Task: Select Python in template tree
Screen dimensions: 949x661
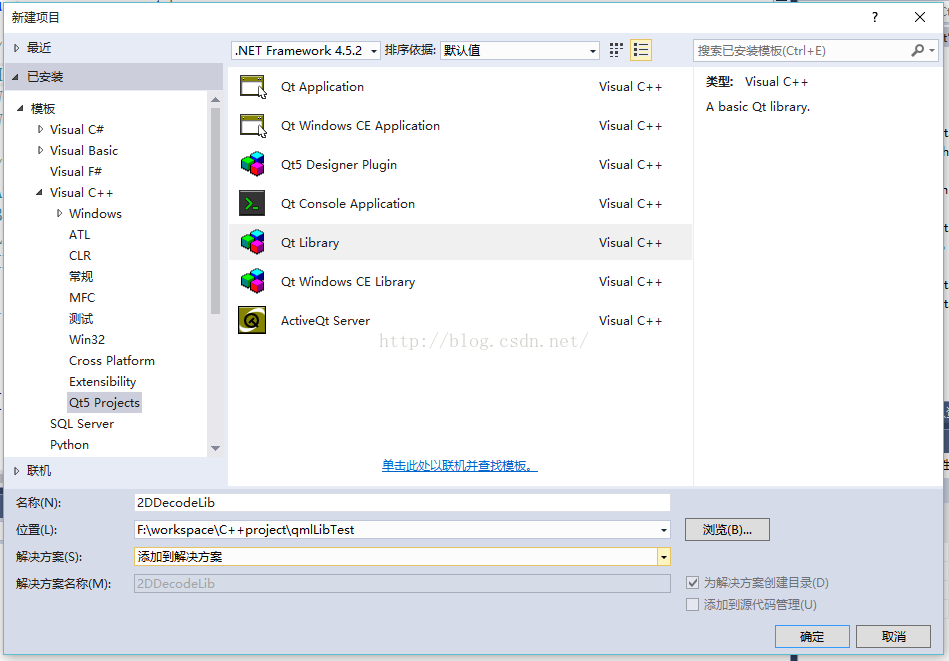Action: pos(69,444)
